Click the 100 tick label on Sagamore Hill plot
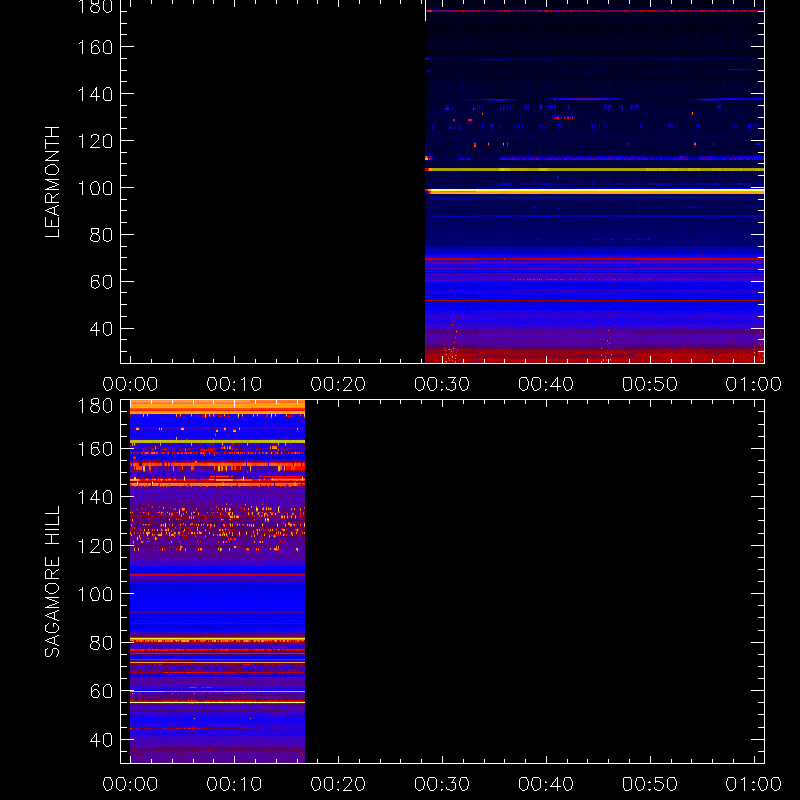The image size is (800, 800). coord(95,594)
